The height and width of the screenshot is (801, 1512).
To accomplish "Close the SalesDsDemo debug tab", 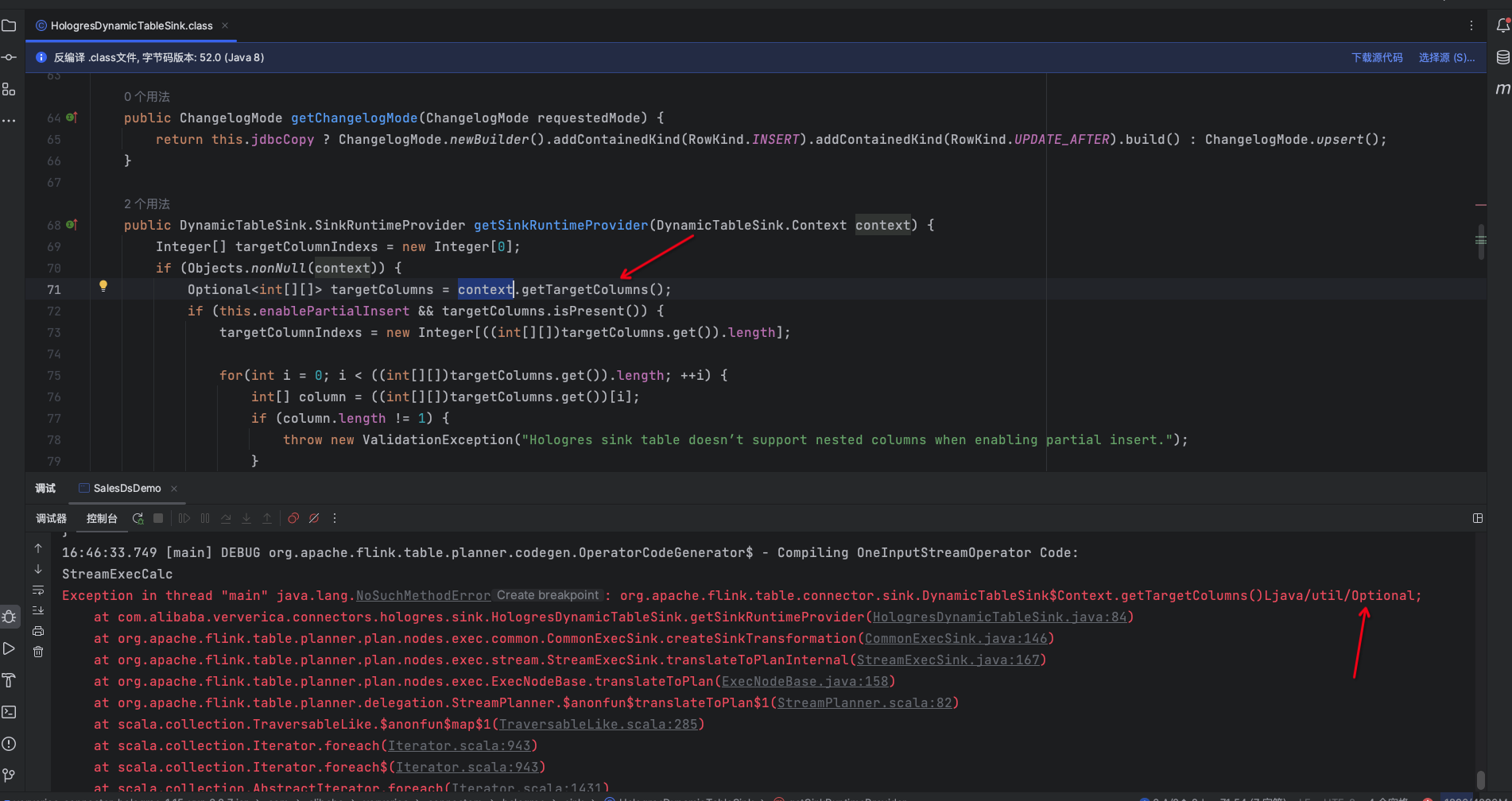I will click(x=174, y=488).
